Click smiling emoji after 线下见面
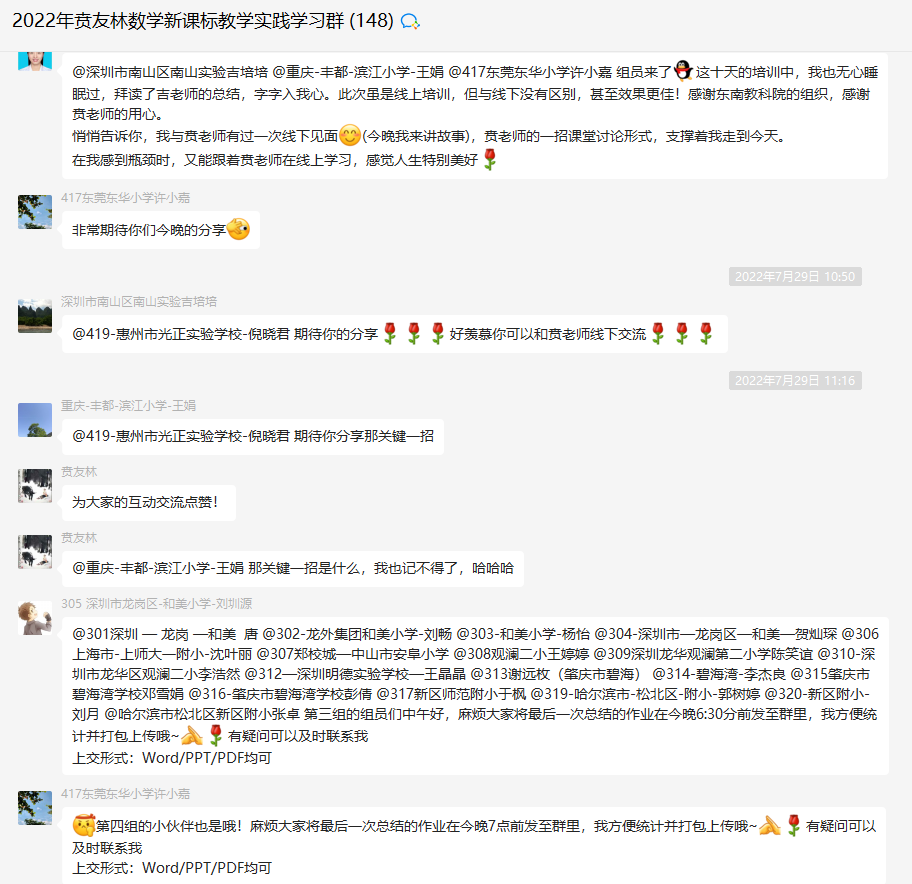 350,135
